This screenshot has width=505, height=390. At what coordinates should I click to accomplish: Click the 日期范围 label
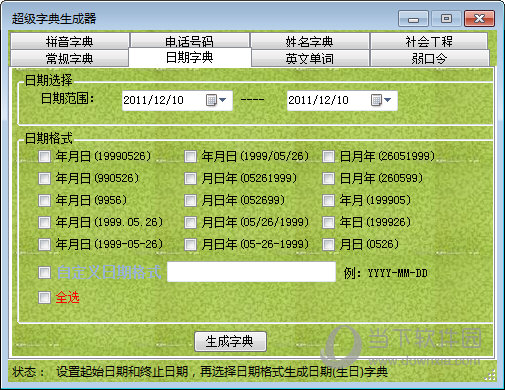click(68, 99)
